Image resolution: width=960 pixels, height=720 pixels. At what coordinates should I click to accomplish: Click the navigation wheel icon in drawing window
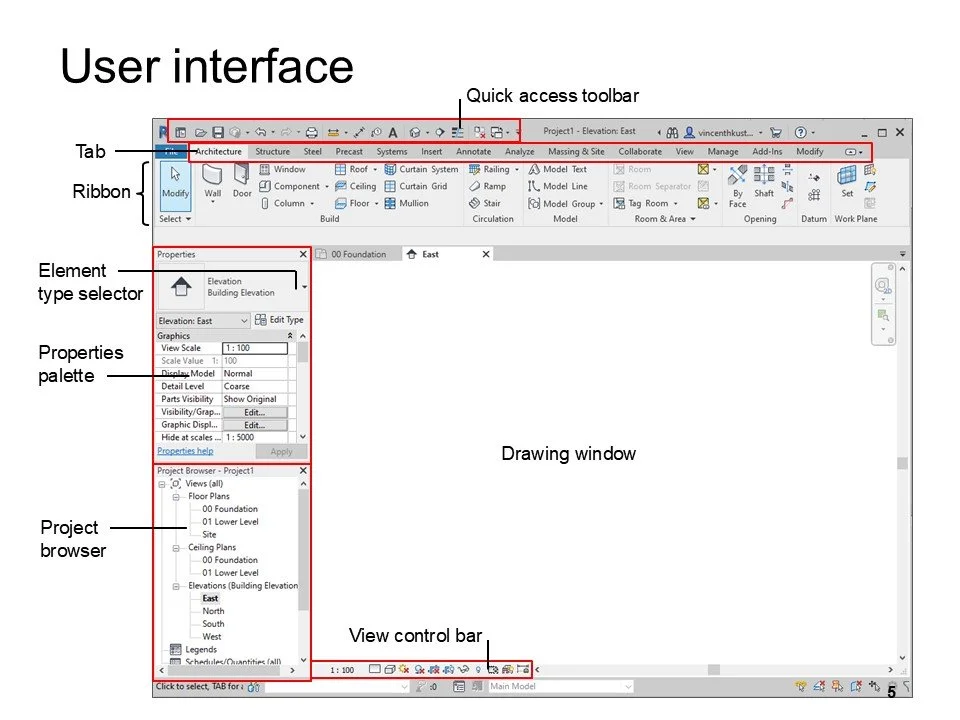[883, 285]
